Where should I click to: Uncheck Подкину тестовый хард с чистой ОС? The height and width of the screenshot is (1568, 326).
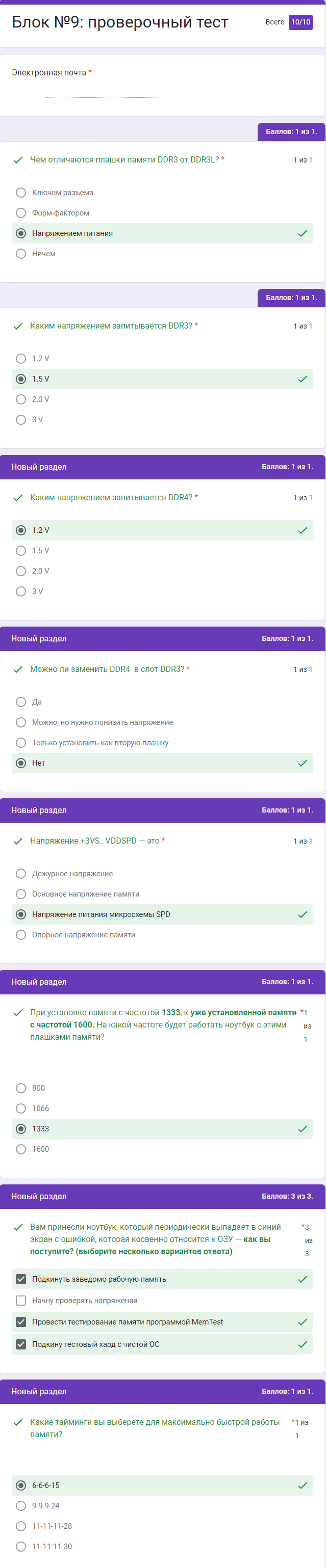[x=21, y=1344]
